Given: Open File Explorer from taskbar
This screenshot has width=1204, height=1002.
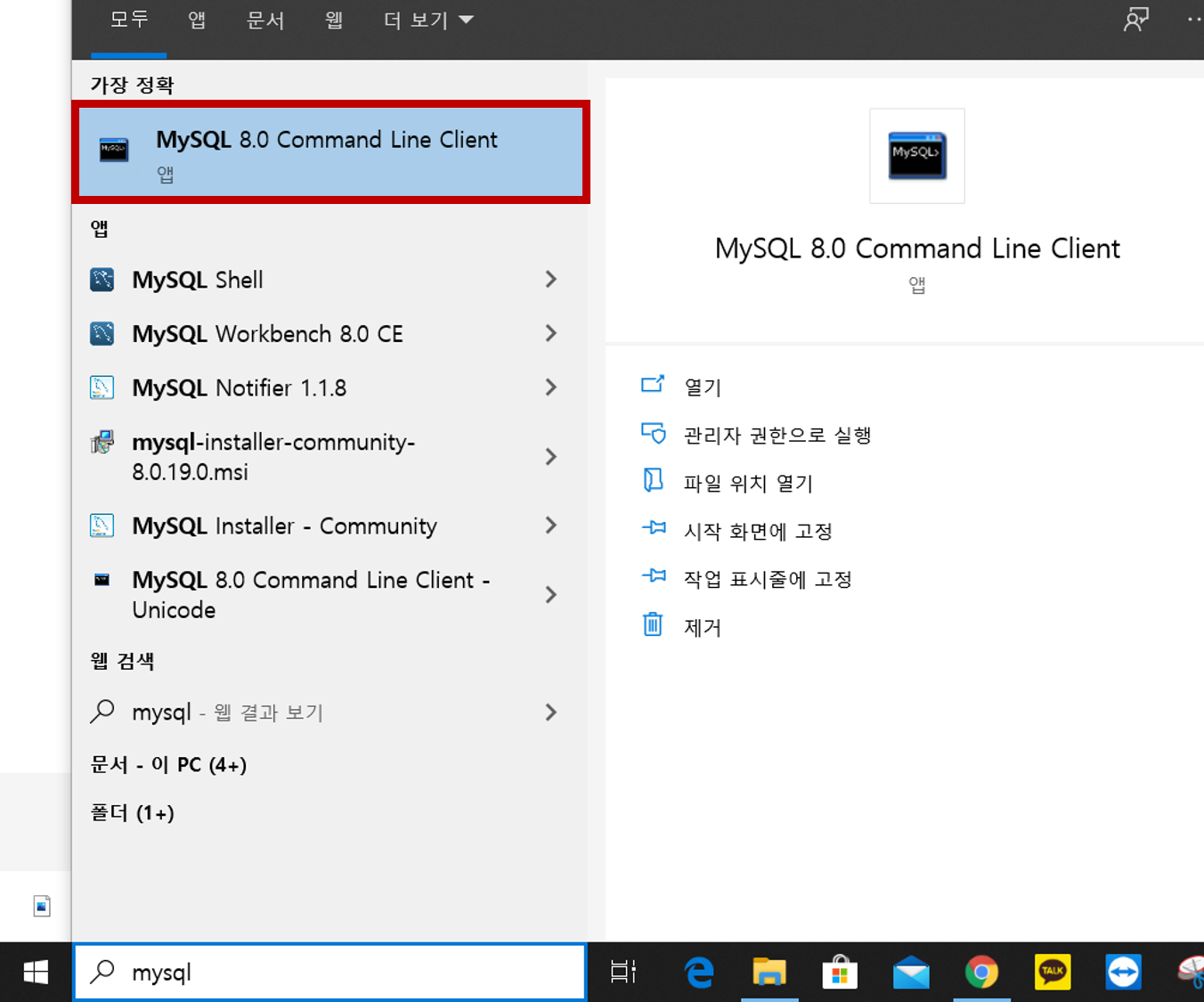Looking at the screenshot, I should 769,972.
